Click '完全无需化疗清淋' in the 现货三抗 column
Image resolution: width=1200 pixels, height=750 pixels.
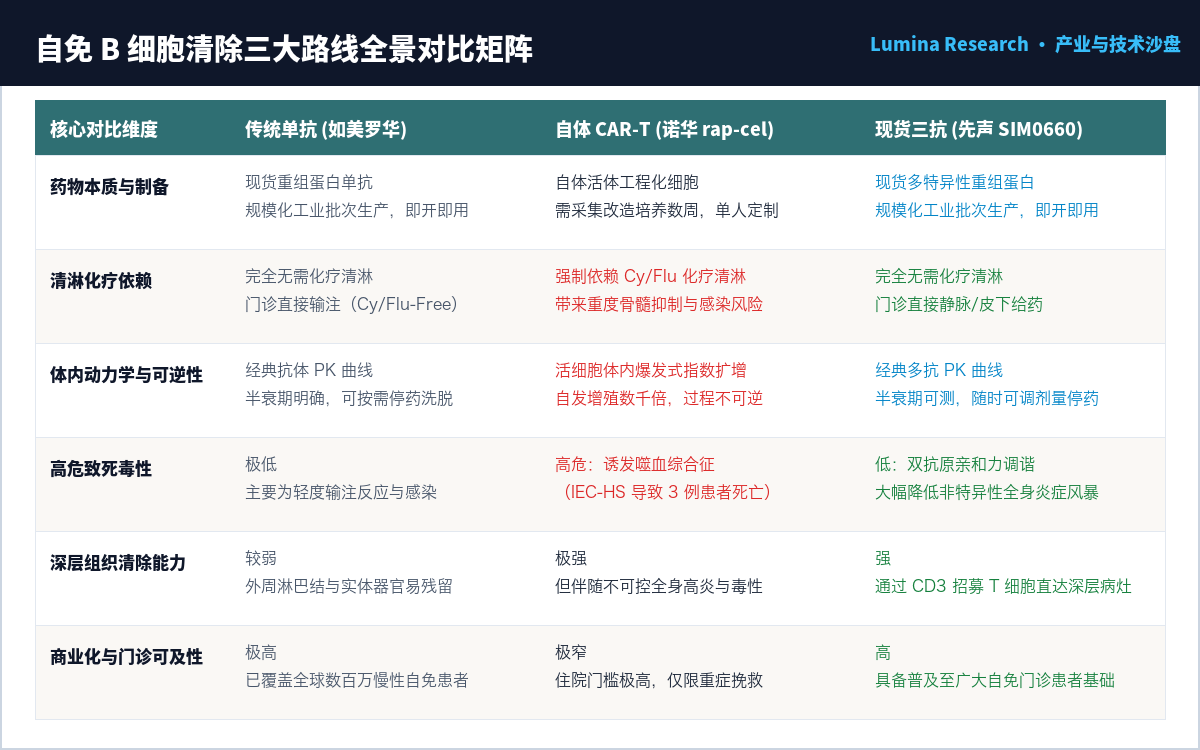tap(939, 276)
